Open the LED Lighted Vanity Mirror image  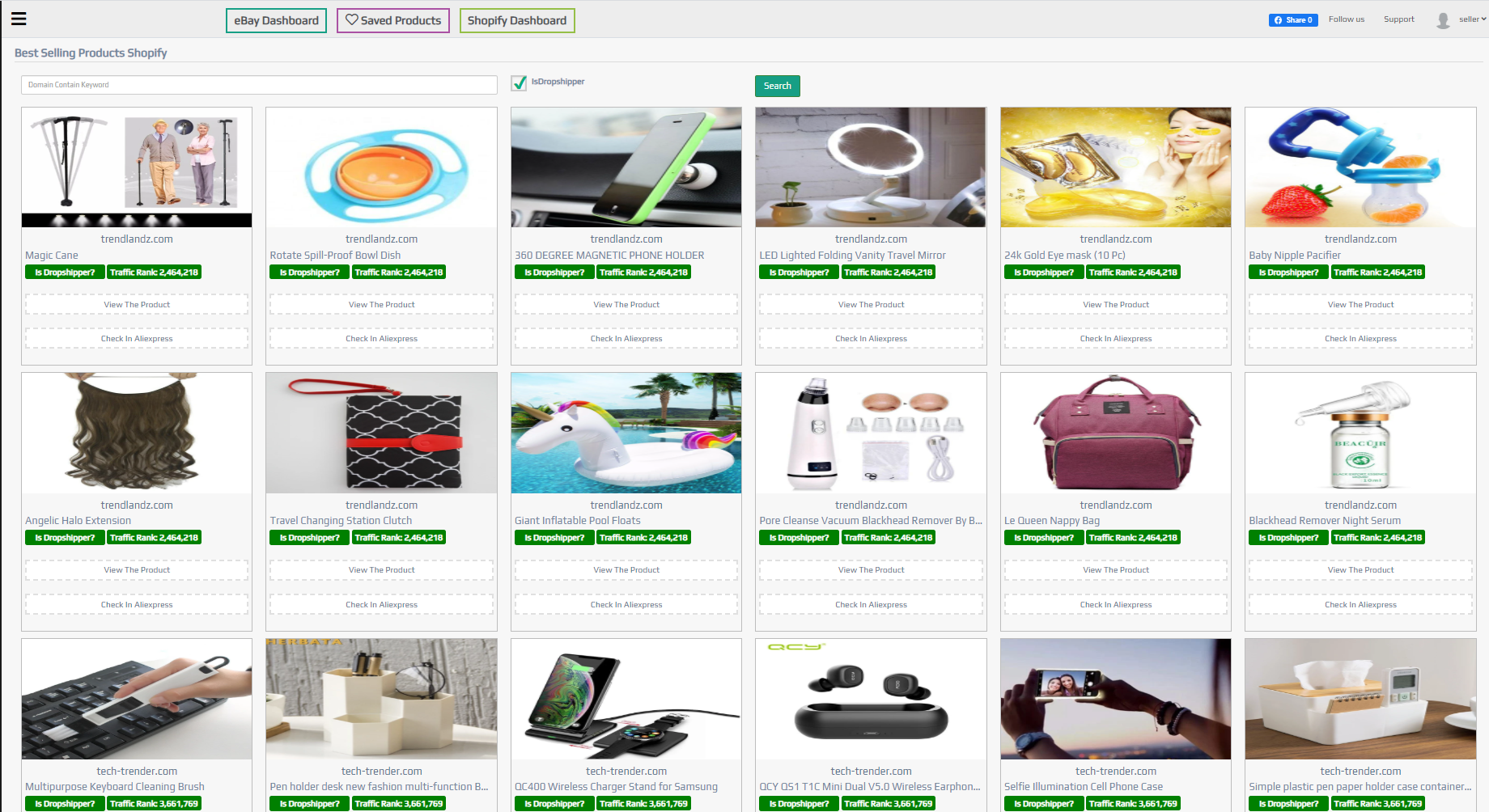[x=871, y=167]
